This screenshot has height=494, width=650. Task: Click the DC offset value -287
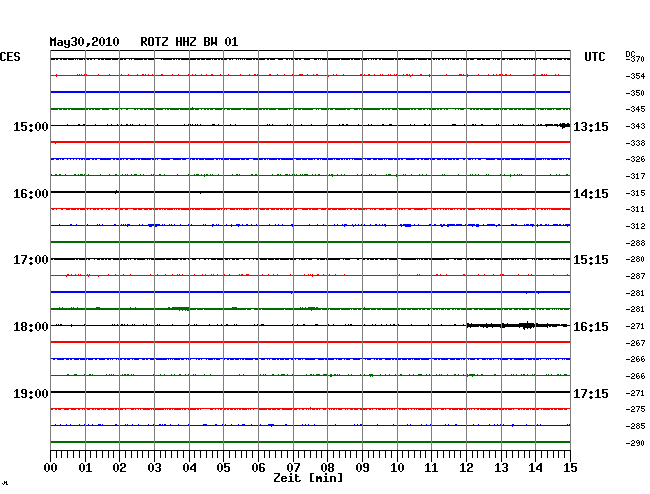click(635, 276)
